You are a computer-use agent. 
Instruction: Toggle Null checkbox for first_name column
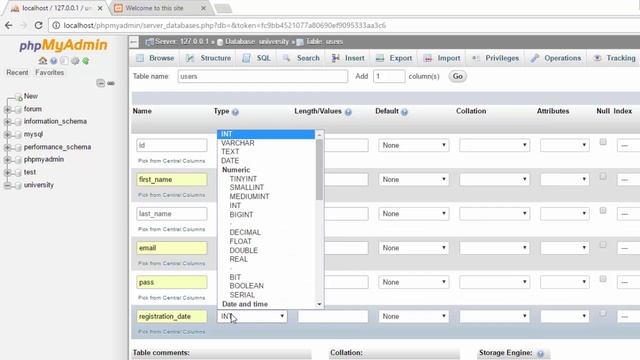(x=603, y=176)
